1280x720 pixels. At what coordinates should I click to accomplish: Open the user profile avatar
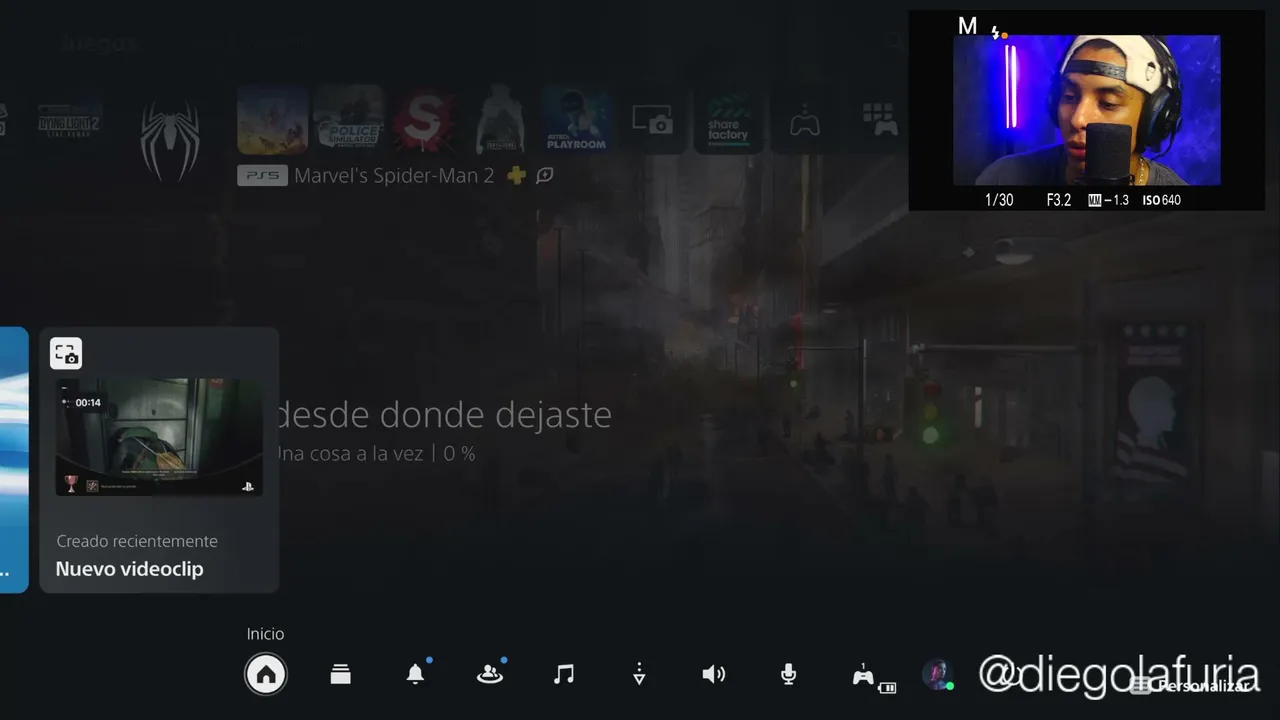[x=937, y=675]
